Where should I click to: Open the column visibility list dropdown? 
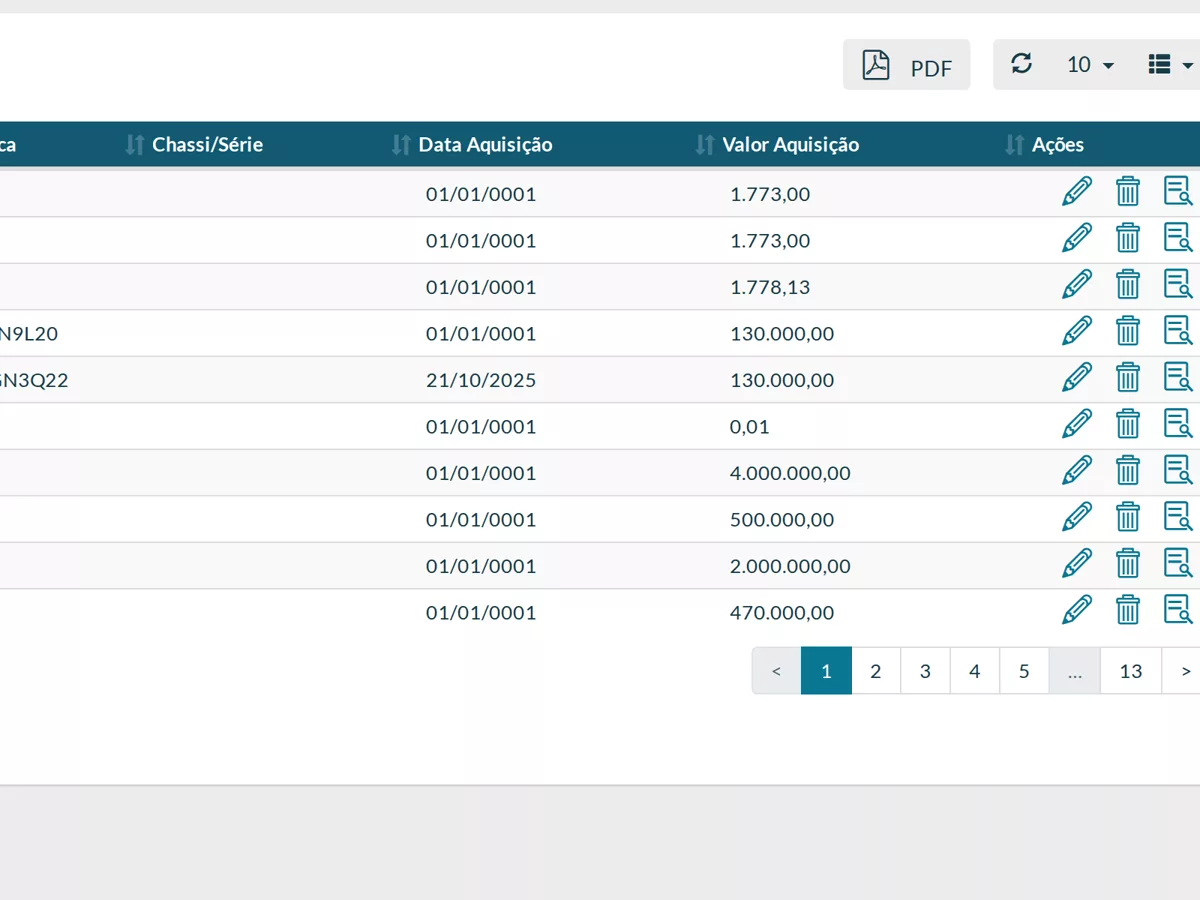1171,65
